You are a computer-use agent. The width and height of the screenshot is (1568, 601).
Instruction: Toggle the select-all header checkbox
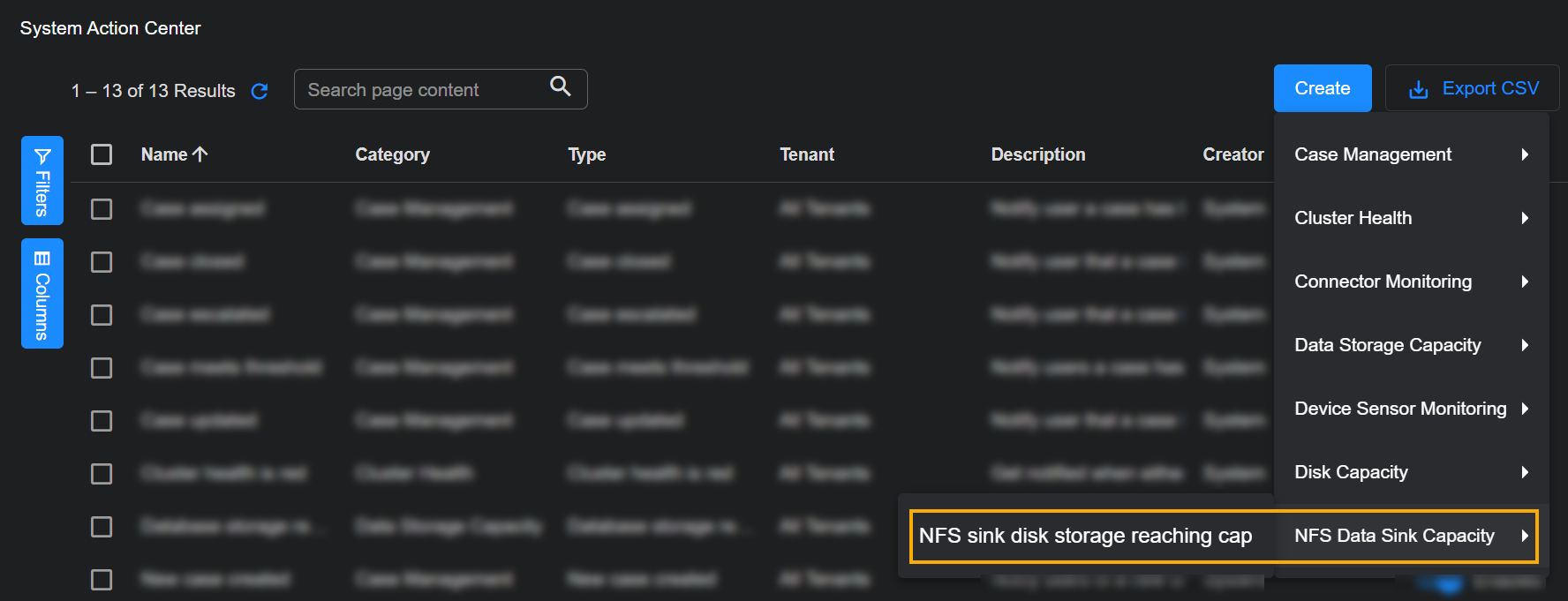(102, 154)
